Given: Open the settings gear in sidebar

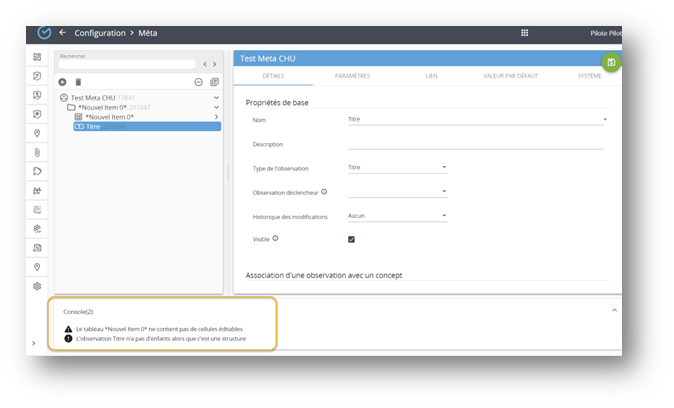Looking at the screenshot, I should (37, 286).
